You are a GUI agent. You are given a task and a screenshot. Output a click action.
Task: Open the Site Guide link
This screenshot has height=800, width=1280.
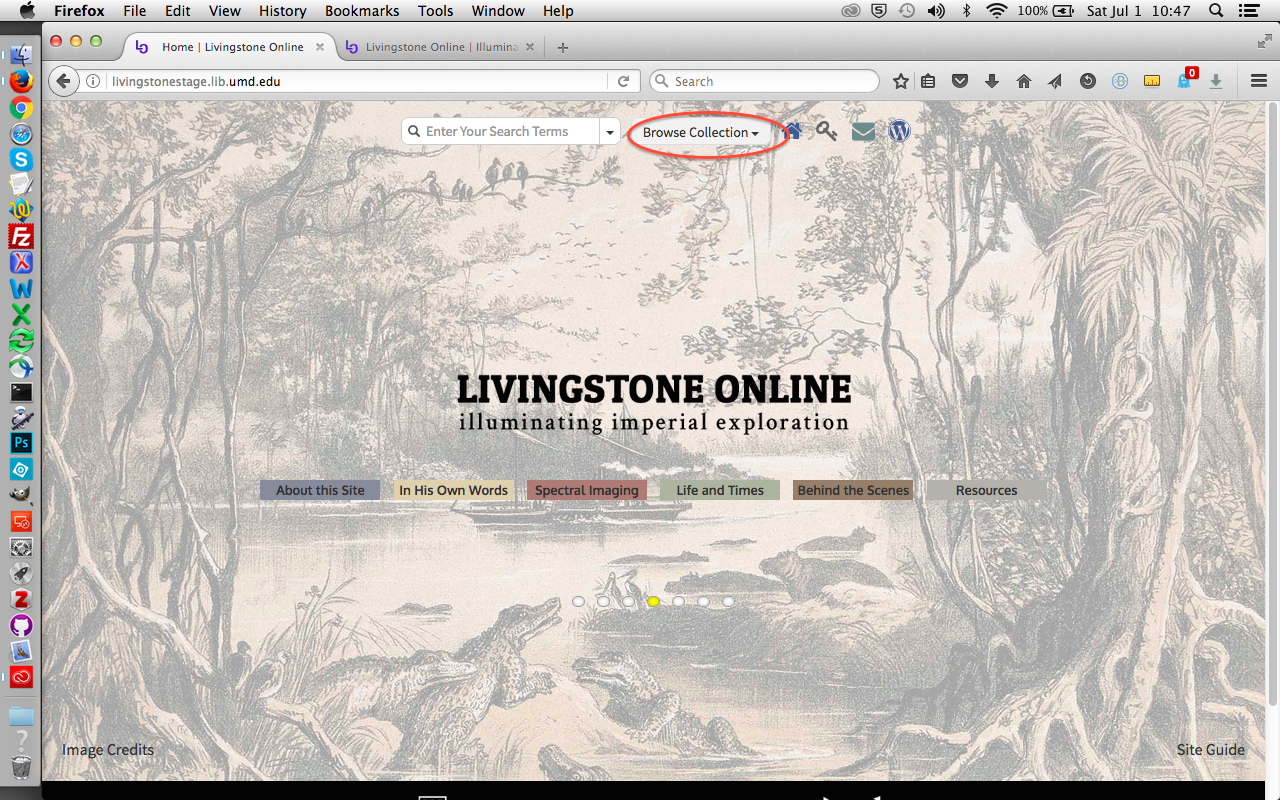pyautogui.click(x=1211, y=749)
